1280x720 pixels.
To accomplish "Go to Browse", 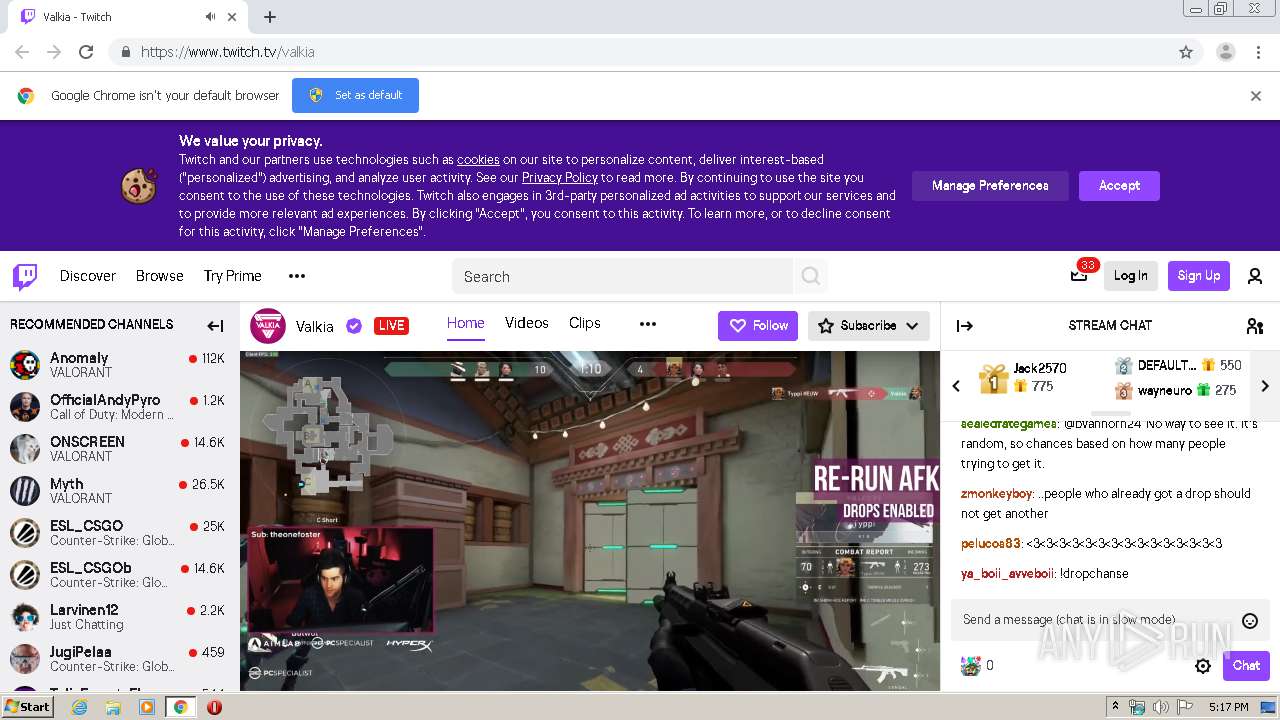I will pyautogui.click(x=160, y=276).
